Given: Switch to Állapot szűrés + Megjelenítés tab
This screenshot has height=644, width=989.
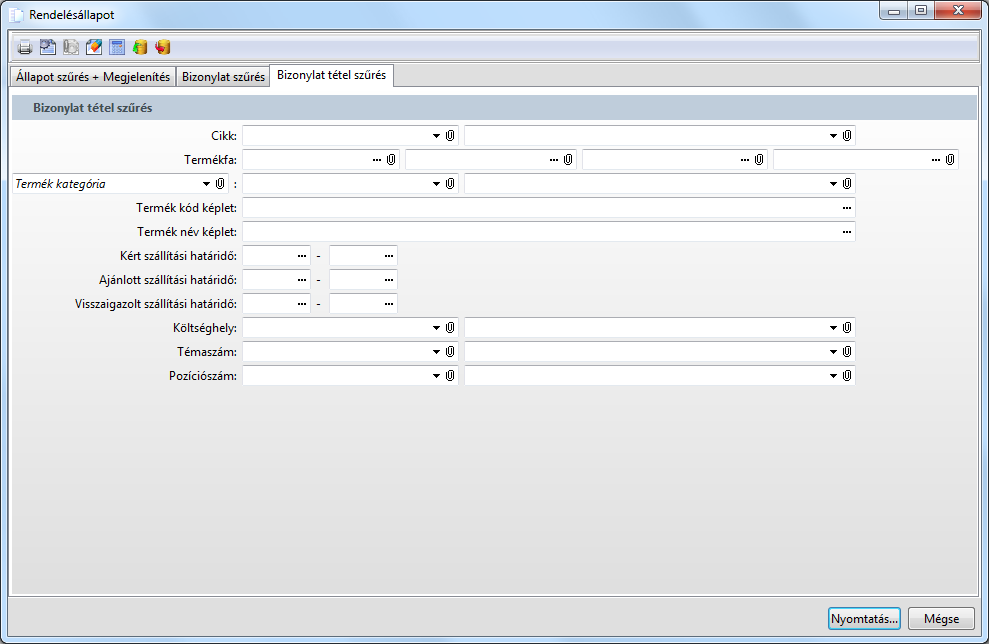Looking at the screenshot, I should pyautogui.click(x=93, y=76).
